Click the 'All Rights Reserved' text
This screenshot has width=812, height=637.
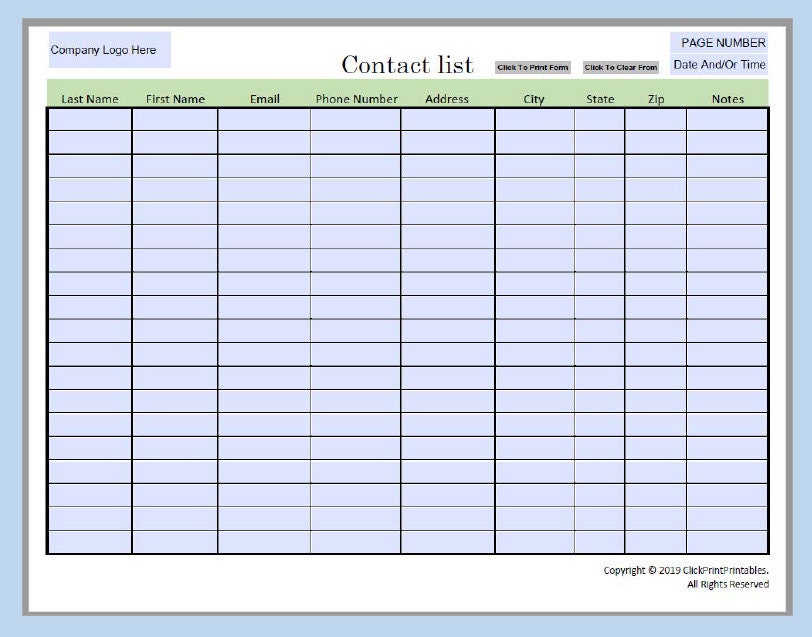coord(728,584)
